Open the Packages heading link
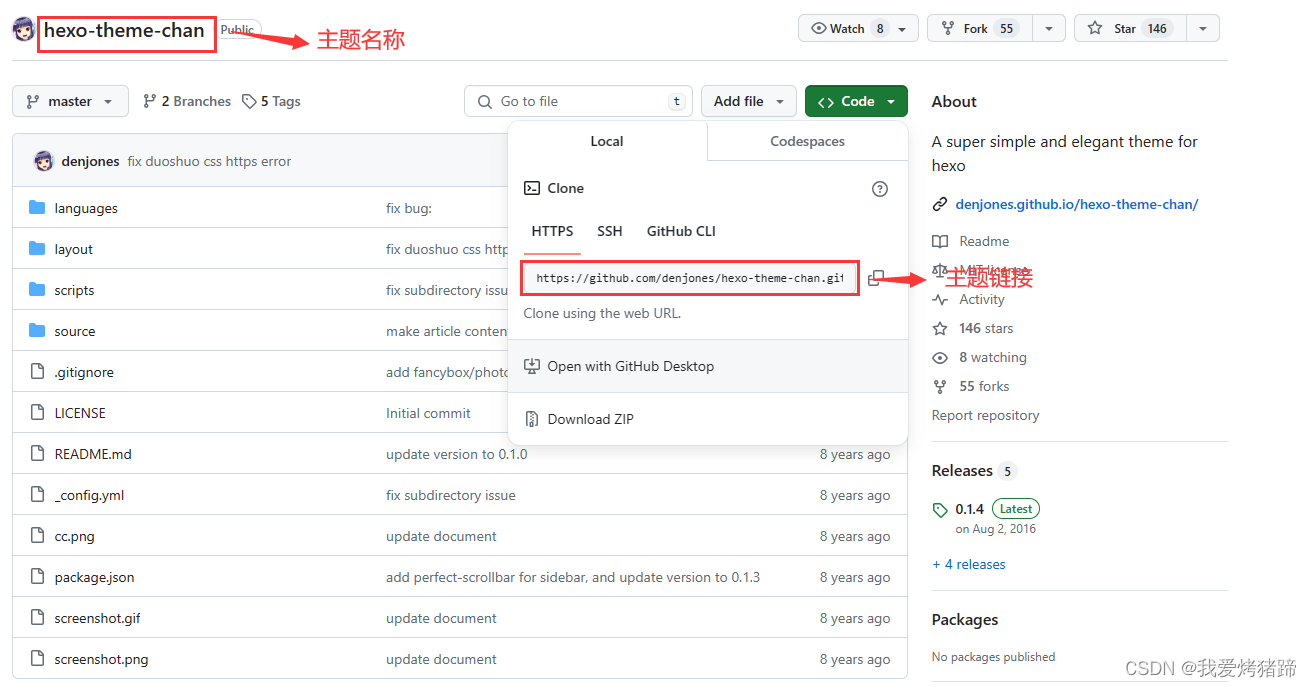This screenshot has height=687, width=1312. tap(965, 620)
